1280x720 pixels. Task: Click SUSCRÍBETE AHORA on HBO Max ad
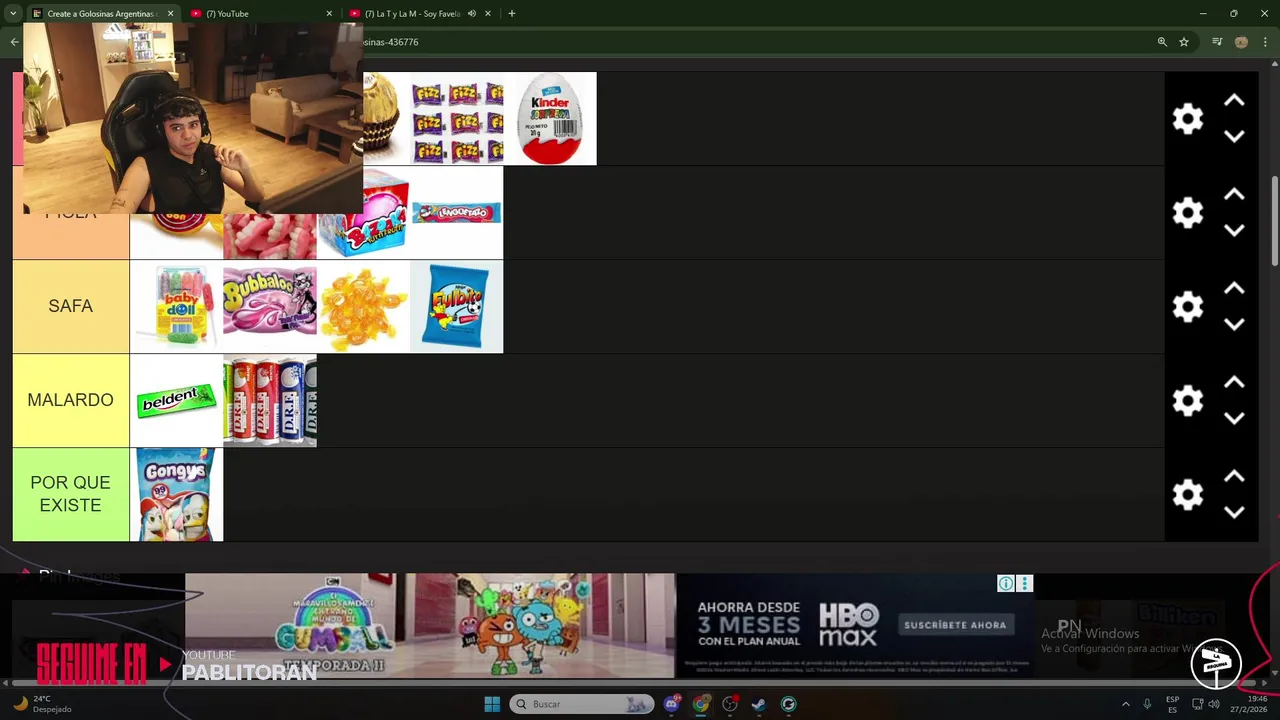click(x=955, y=625)
